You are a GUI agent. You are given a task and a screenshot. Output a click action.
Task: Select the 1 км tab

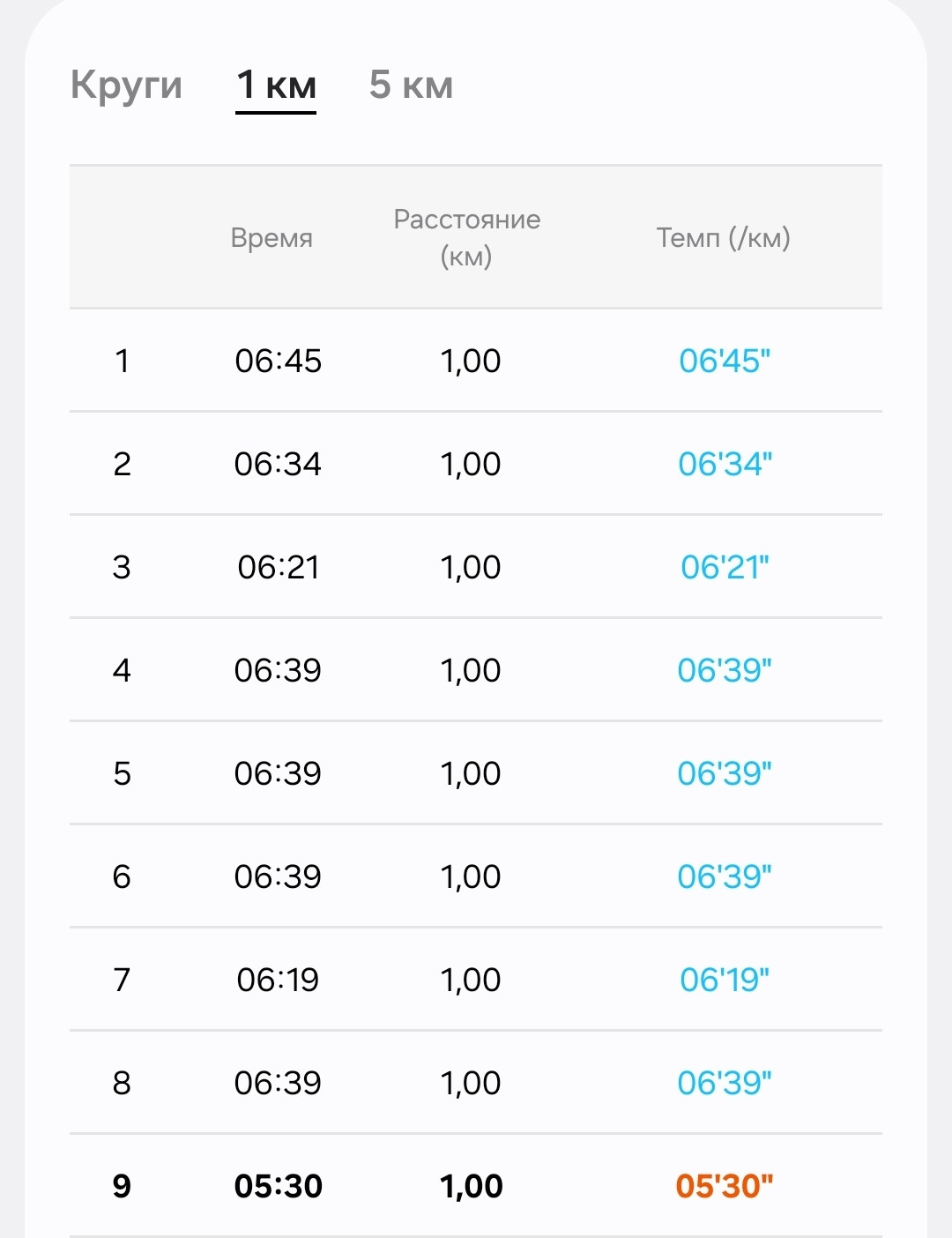click(x=276, y=86)
